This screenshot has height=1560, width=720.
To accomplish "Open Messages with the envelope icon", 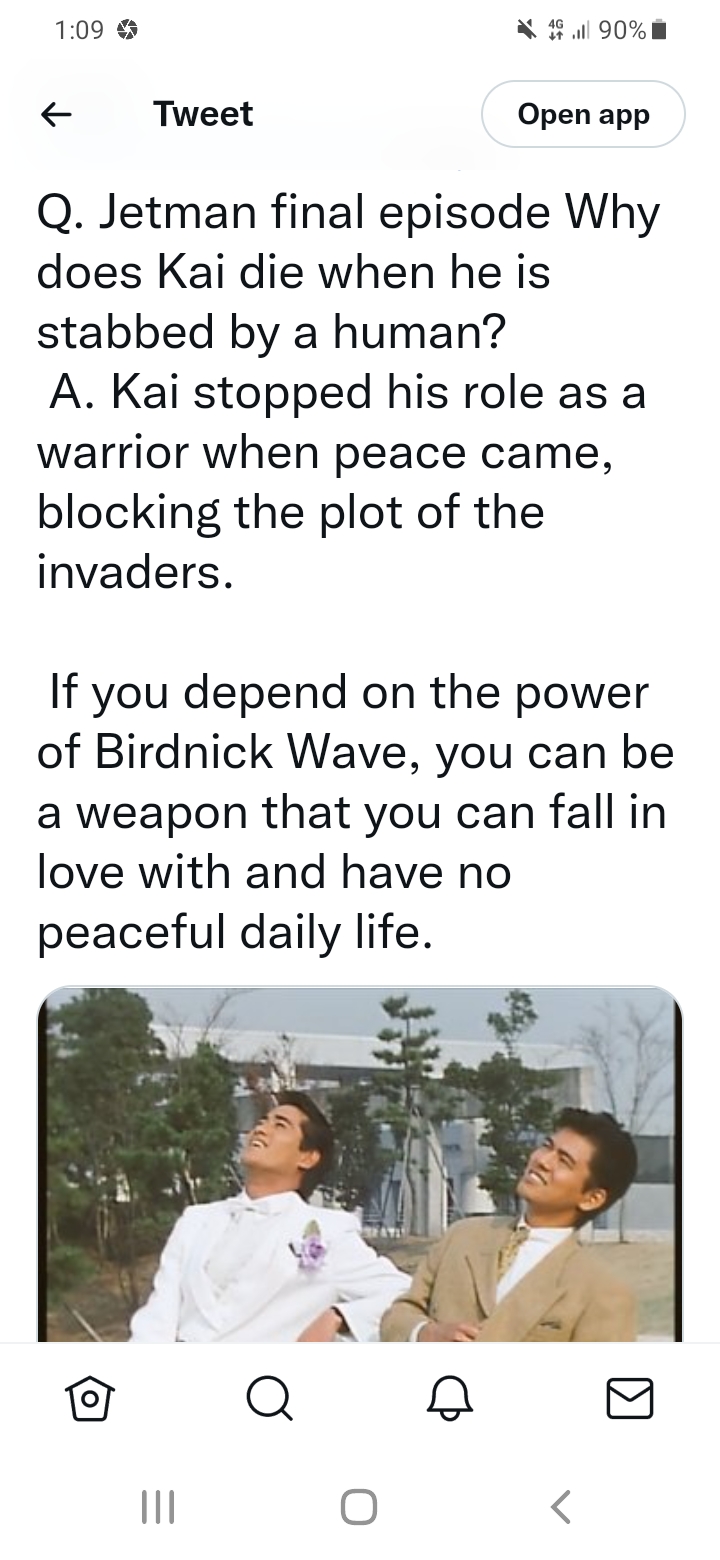I will click(631, 1397).
